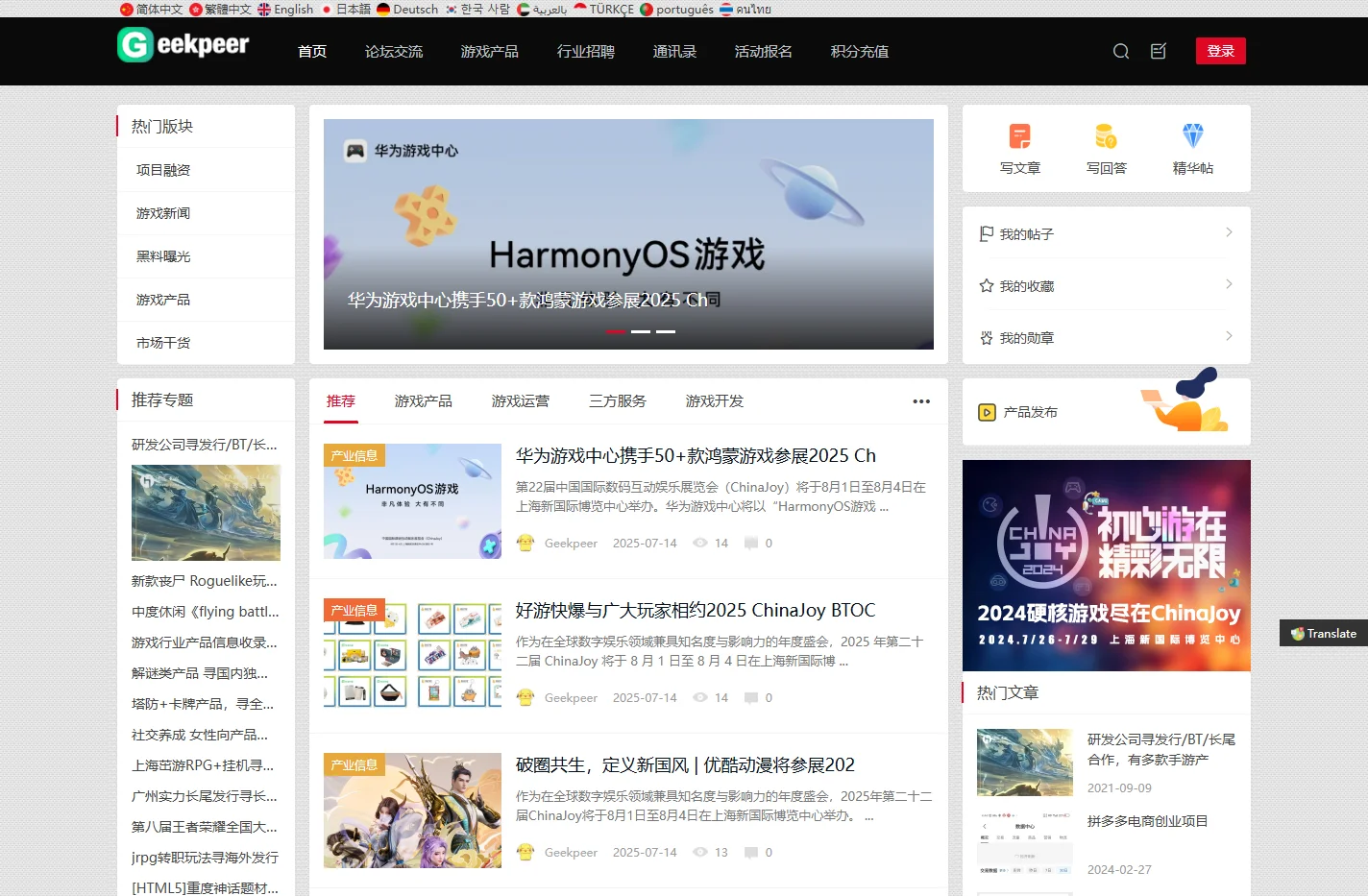Open the 活动报名 nav item
Viewport: 1368px width, 896px height.
(764, 51)
